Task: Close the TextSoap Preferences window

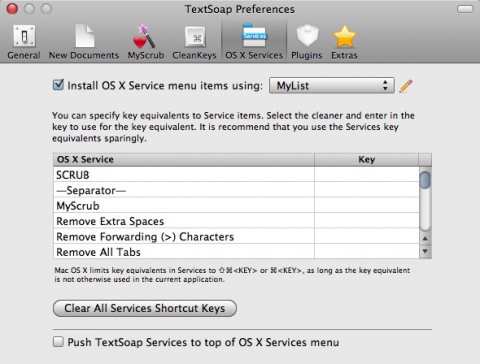Action: [12, 9]
